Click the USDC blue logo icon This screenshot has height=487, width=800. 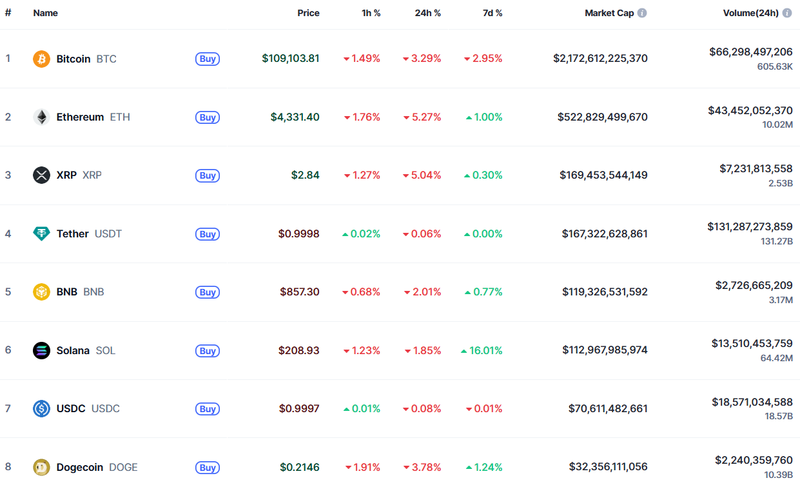pos(41,409)
